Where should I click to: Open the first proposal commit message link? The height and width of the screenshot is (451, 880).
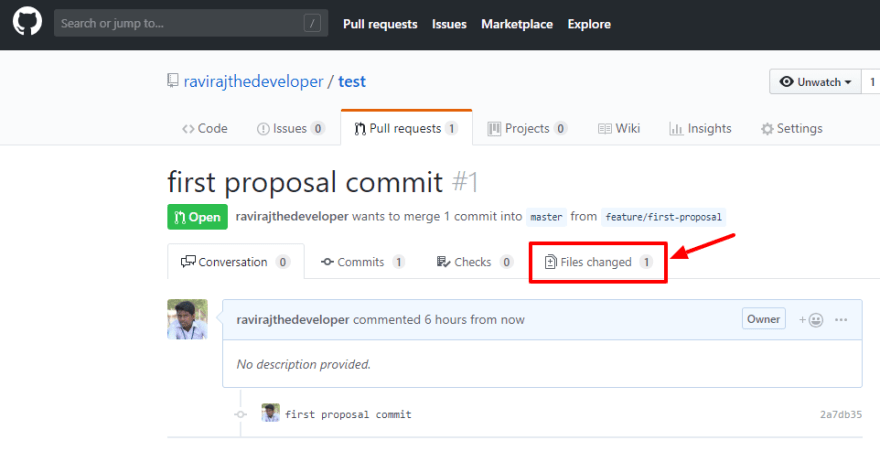(348, 415)
